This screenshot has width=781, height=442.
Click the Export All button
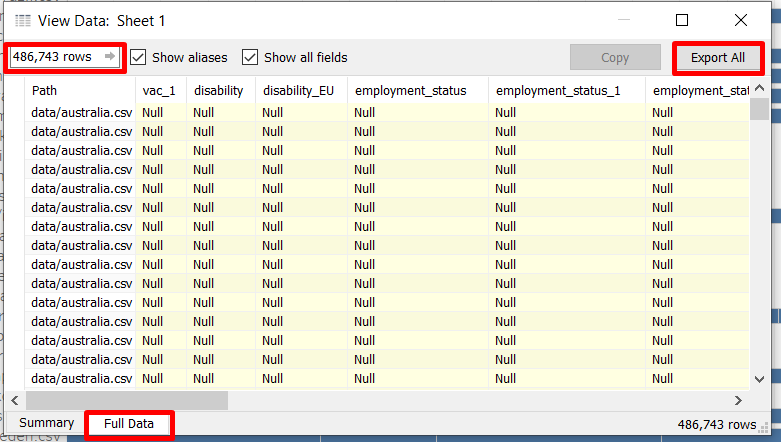[x=717, y=58]
